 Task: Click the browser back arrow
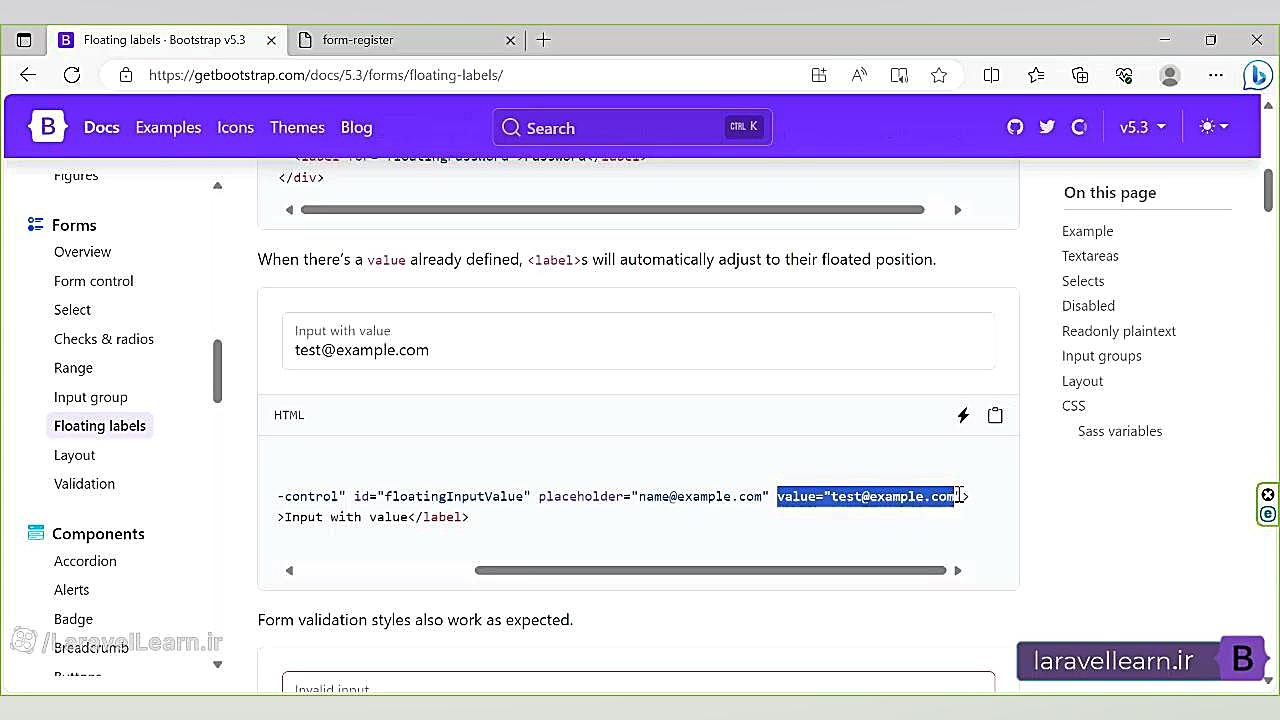click(x=28, y=75)
